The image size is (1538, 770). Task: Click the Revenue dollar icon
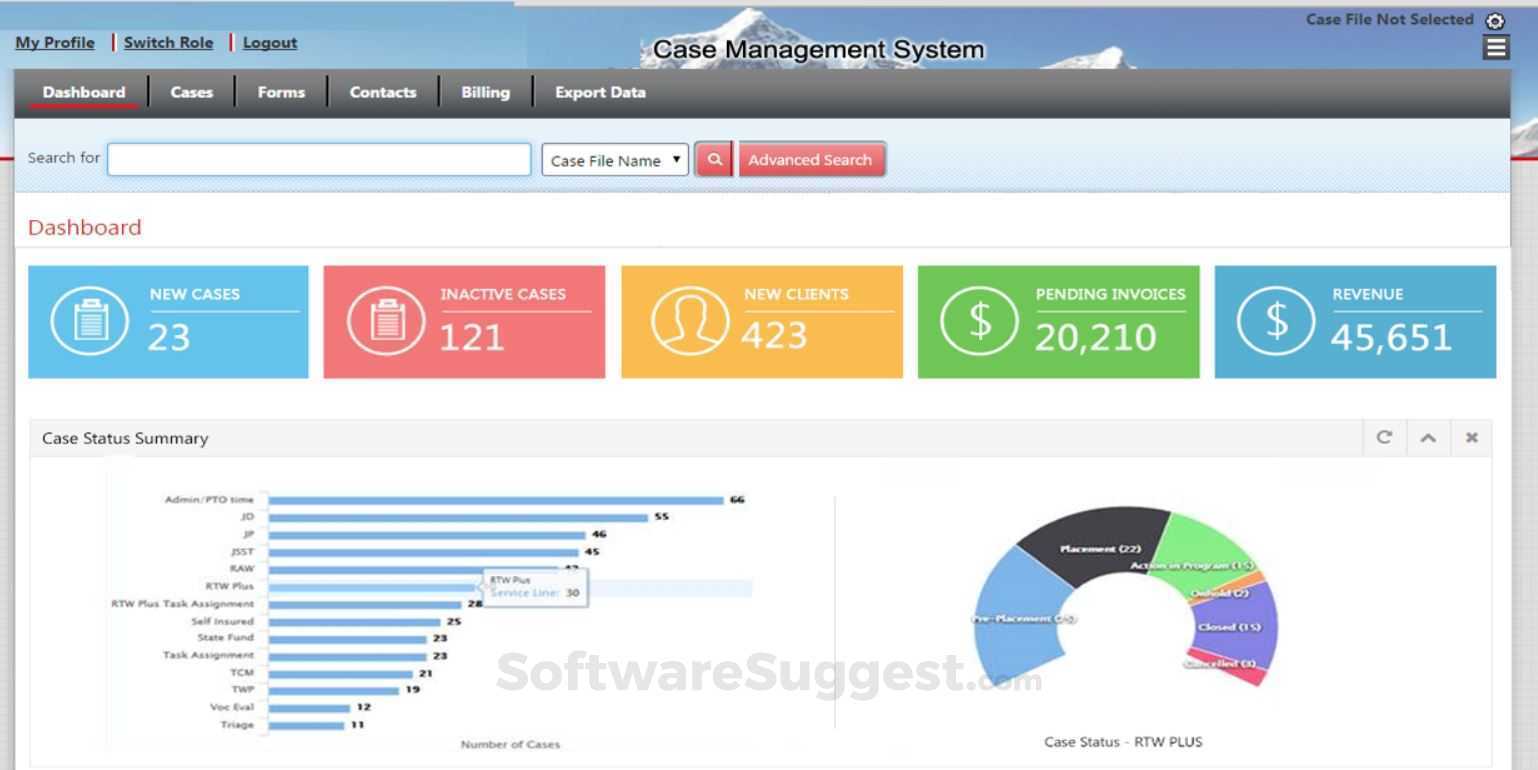pos(1276,321)
